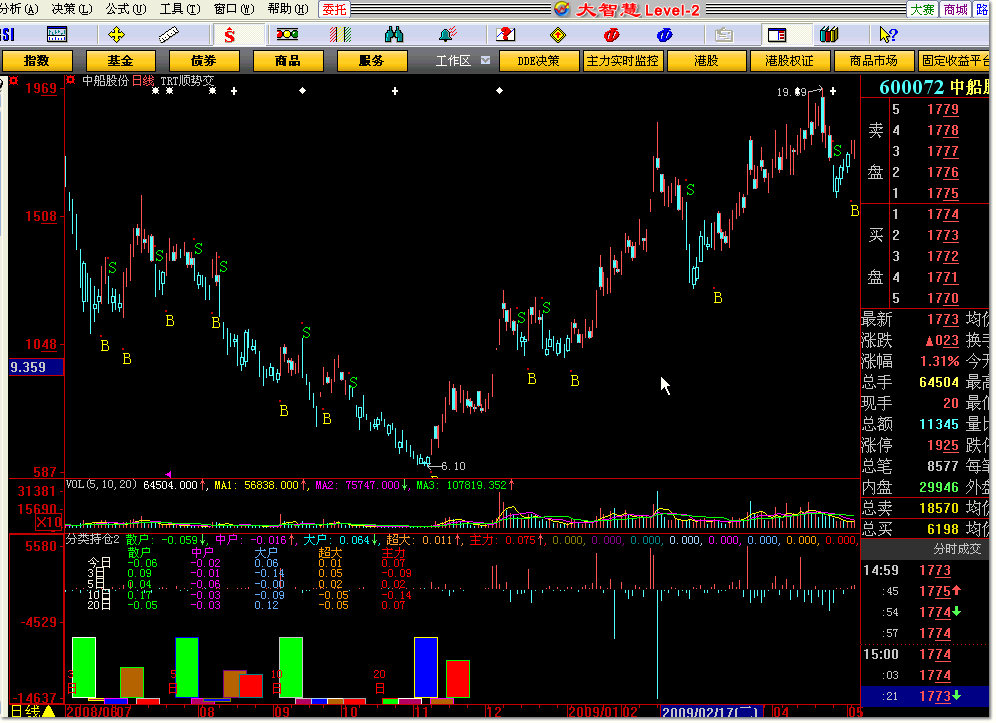Click the chart panel grid icon

point(57,34)
